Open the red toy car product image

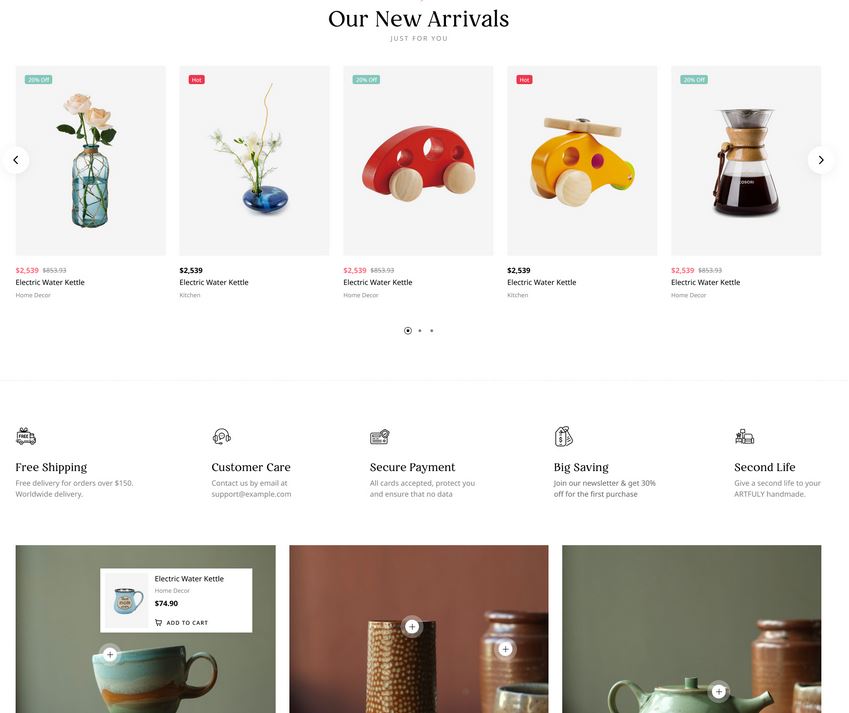[x=418, y=161]
